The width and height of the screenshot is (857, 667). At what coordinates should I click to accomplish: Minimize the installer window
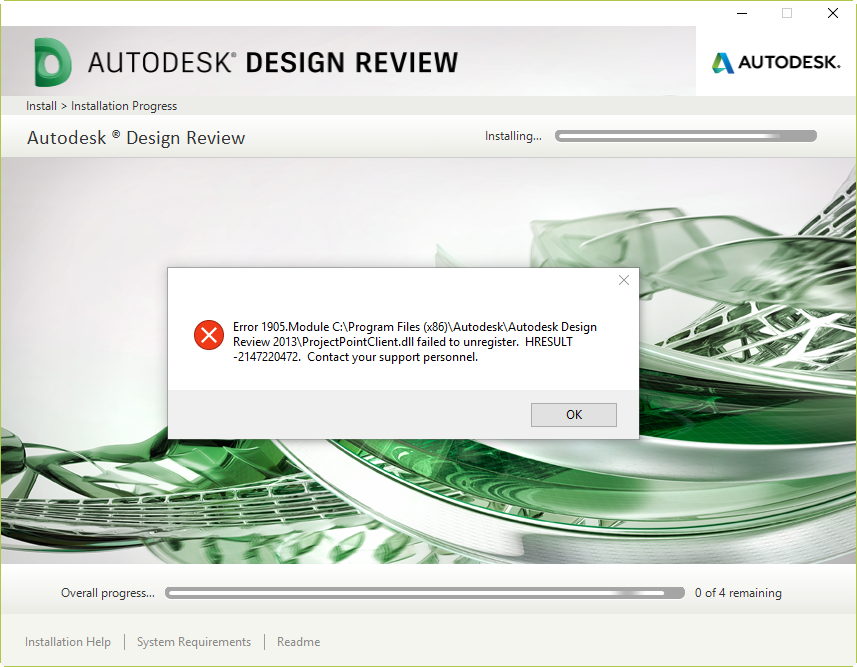tap(742, 13)
